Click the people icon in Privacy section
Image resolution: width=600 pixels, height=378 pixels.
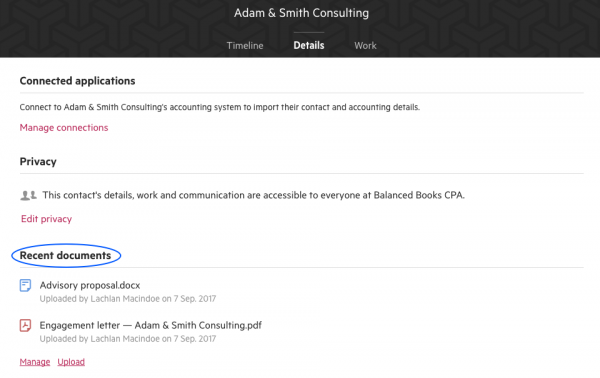pos(28,196)
